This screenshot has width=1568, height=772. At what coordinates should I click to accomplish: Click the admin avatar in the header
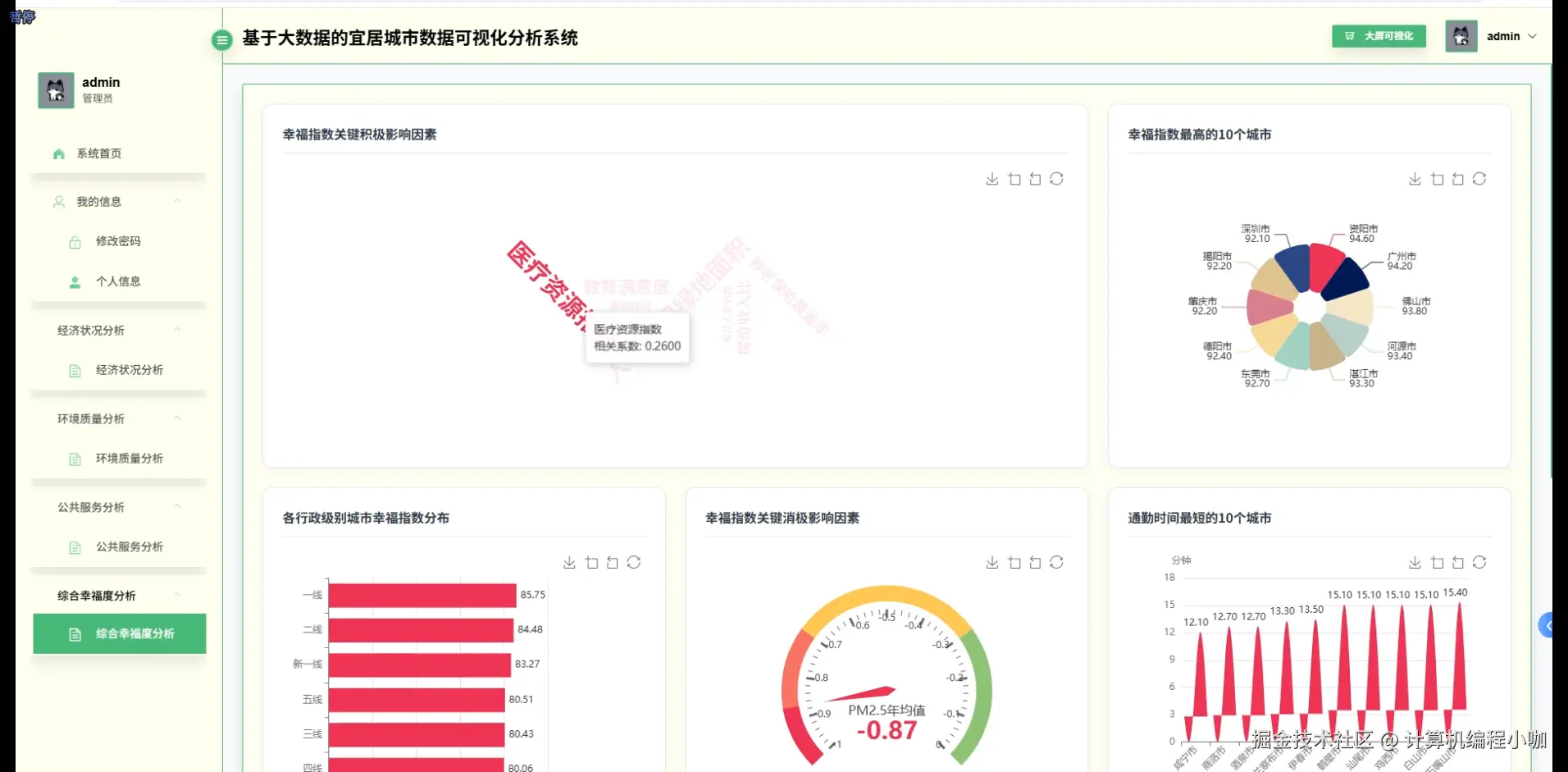tap(1461, 36)
